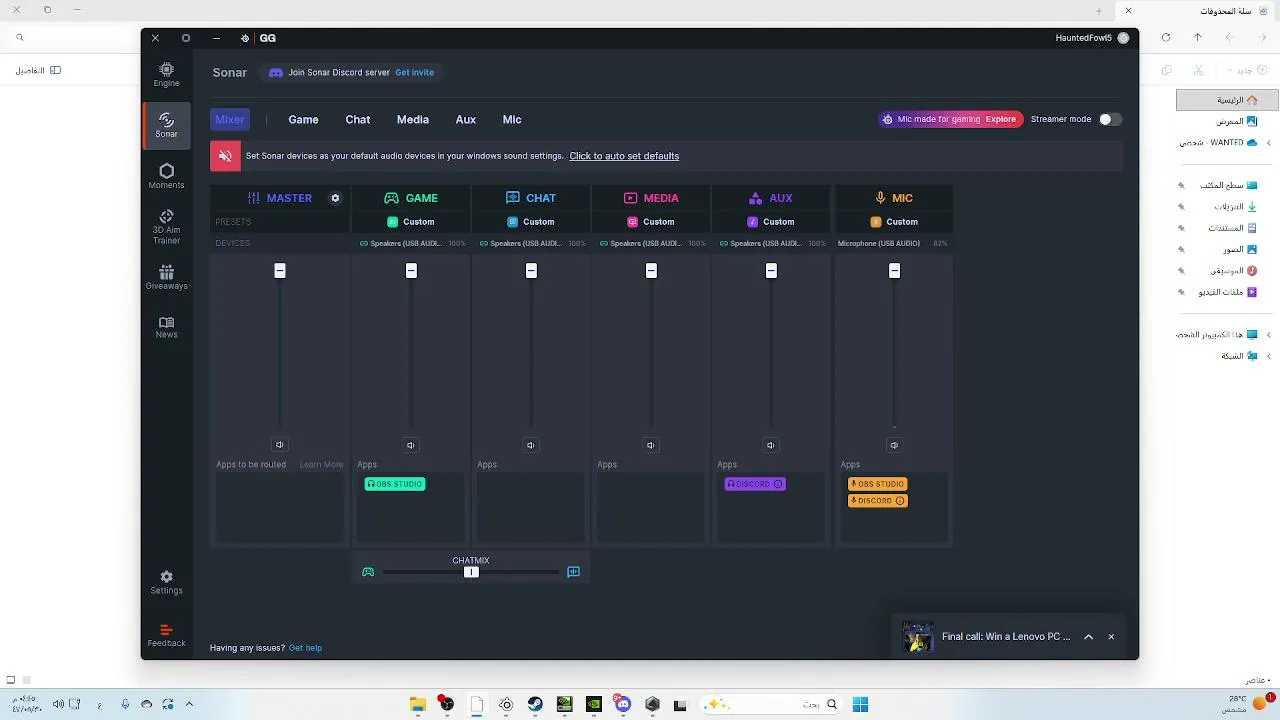Open the Lenovo giveaway notification thumbnail
This screenshot has height=720, width=1280.
(x=917, y=637)
